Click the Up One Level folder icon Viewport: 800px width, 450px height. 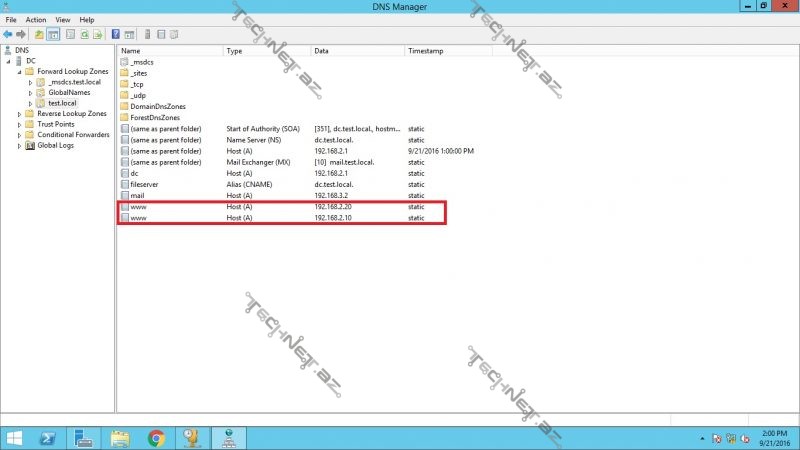[x=39, y=34]
